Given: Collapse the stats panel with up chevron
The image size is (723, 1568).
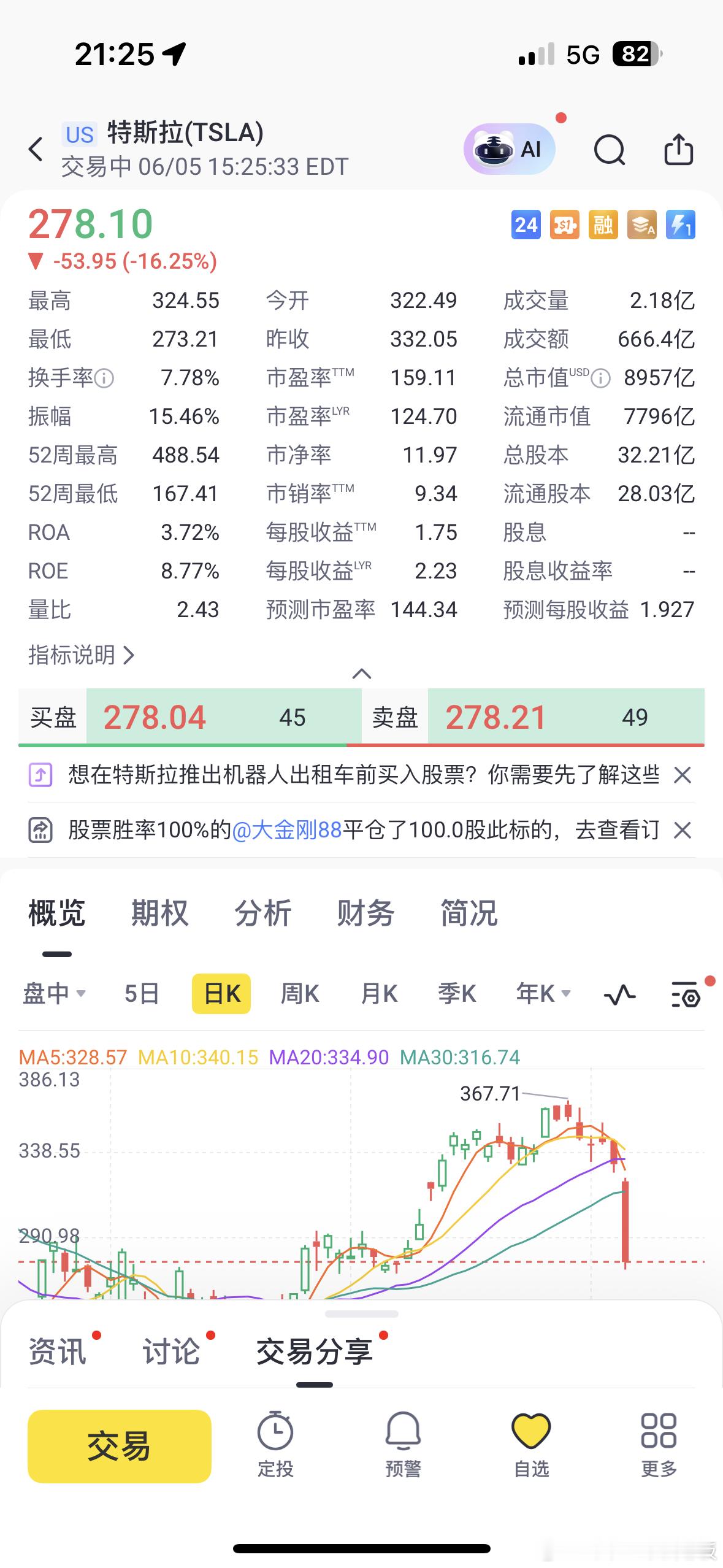Looking at the screenshot, I should 362,674.
